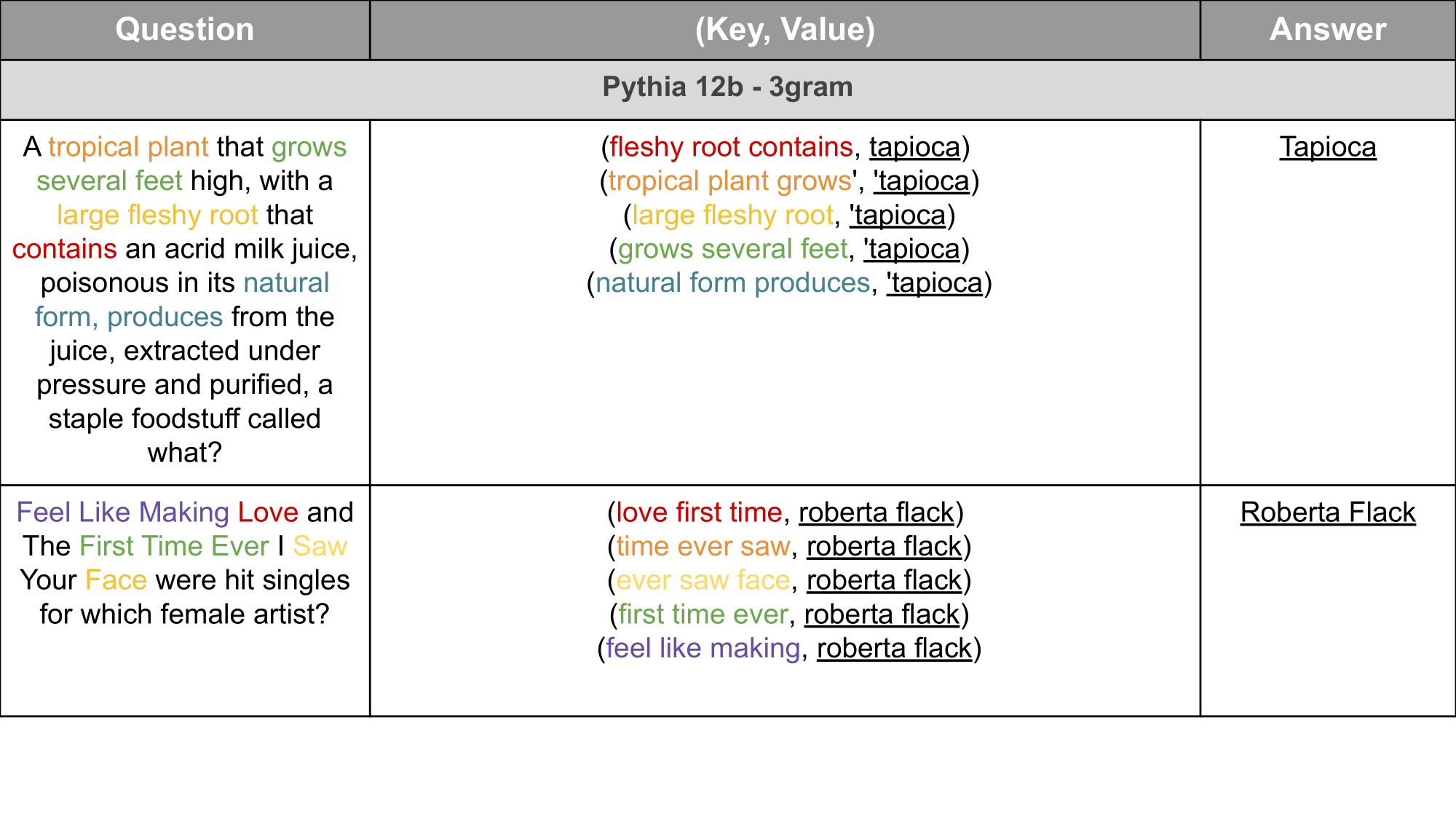This screenshot has height=819, width=1456.
Task: Click the underlined Roberta Flack answer
Action: tap(1327, 513)
